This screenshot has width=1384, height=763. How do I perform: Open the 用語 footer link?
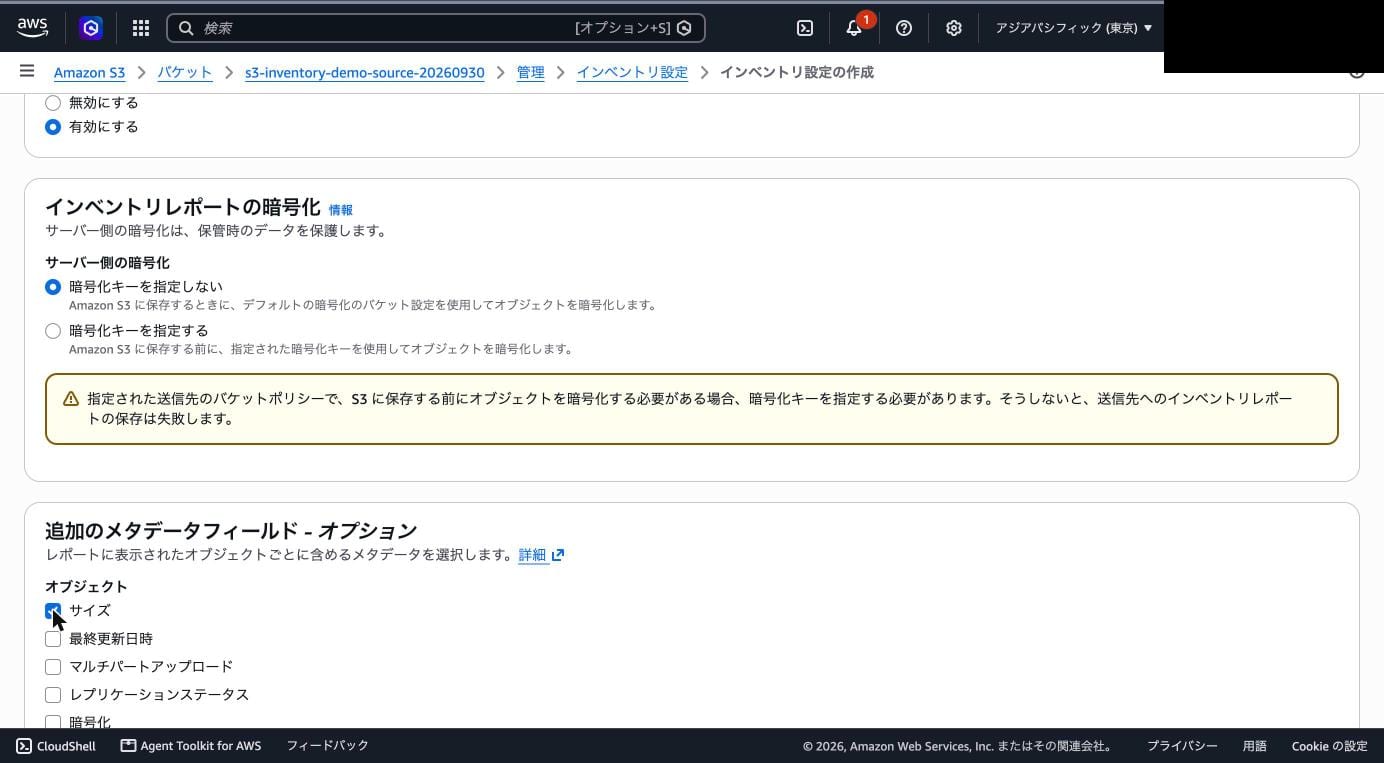point(1254,746)
